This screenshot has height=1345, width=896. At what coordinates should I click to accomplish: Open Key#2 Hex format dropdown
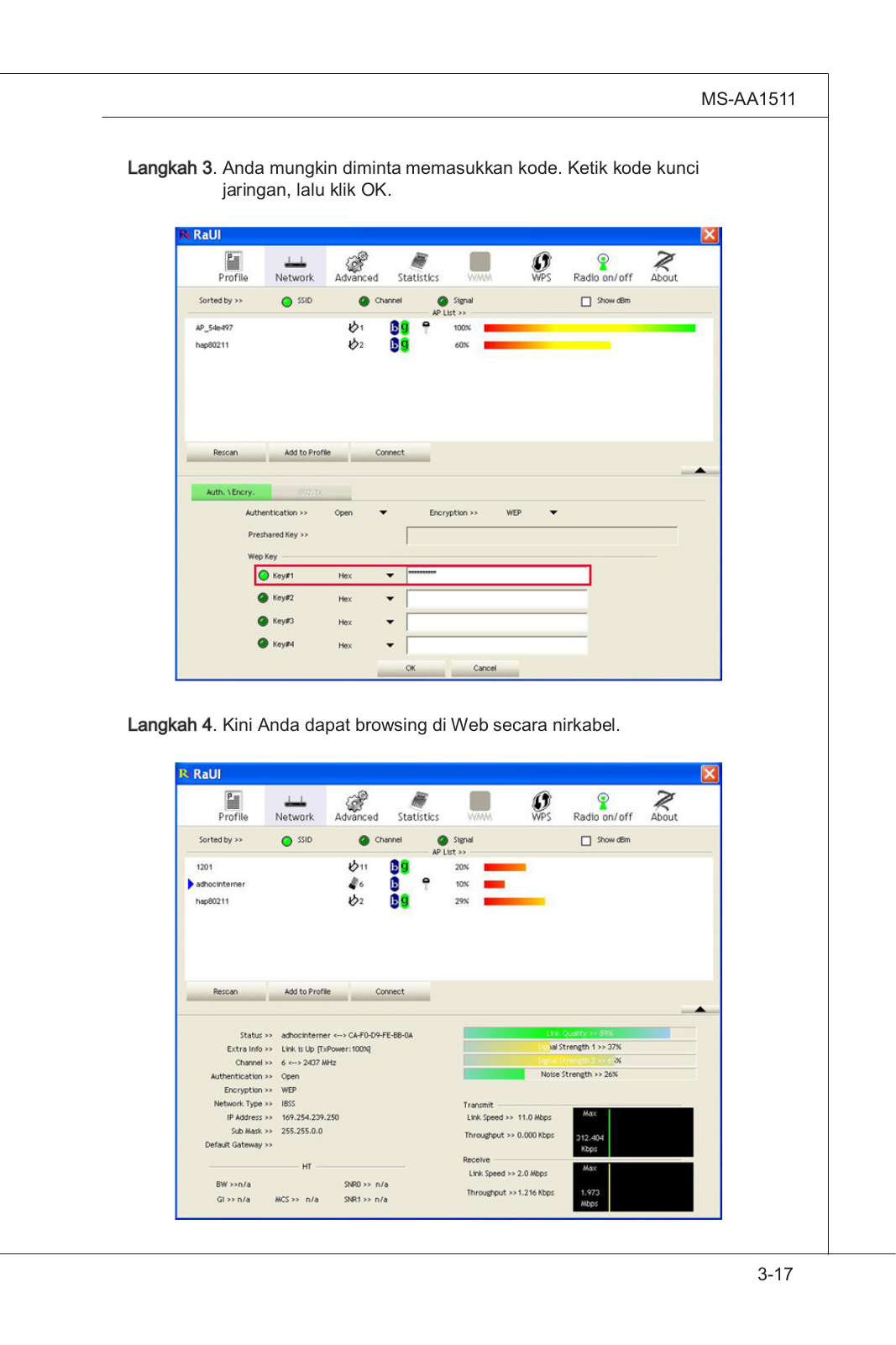click(390, 599)
